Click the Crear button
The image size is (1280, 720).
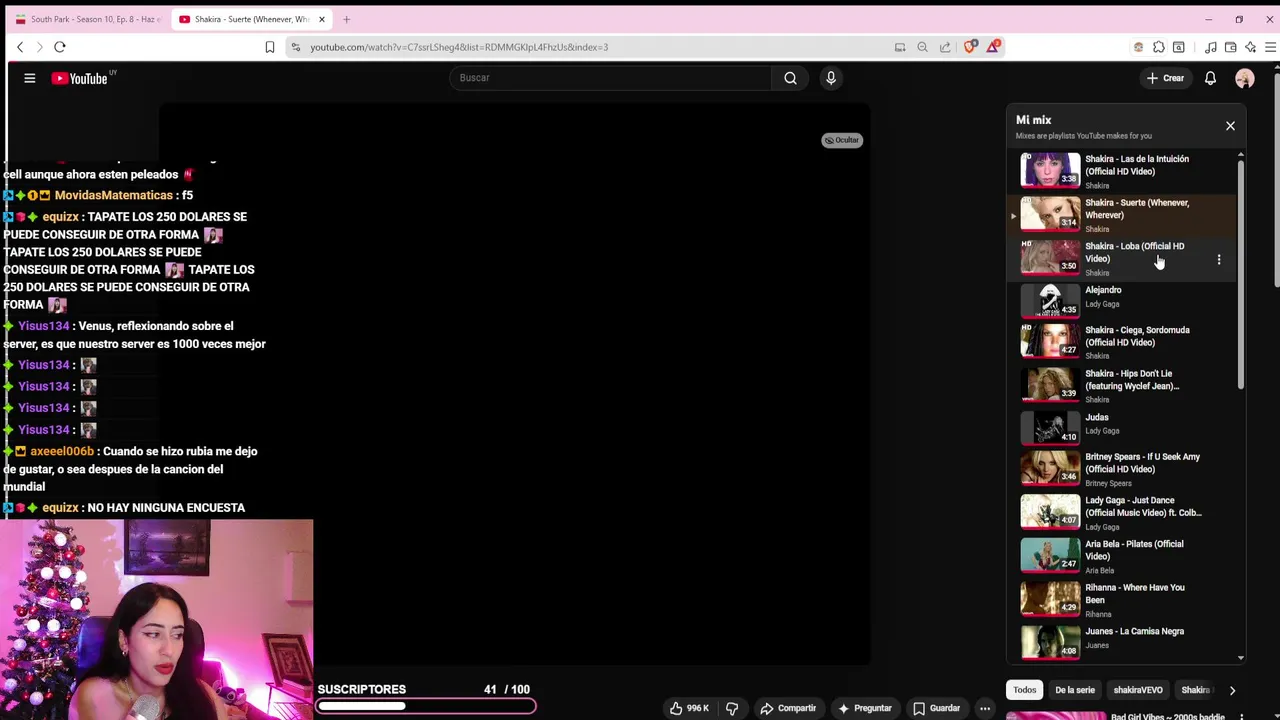[x=1166, y=78]
